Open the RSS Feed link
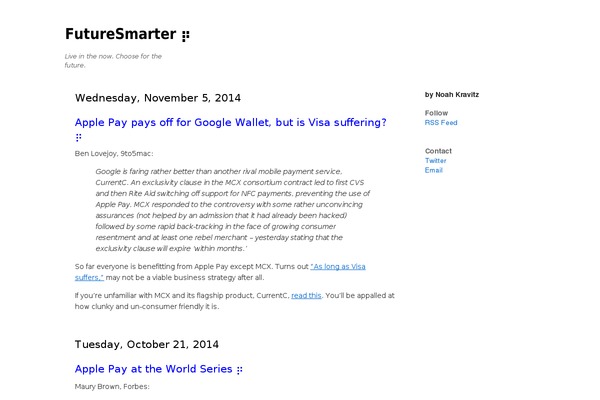Image resolution: width=600 pixels, height=400 pixels. (x=441, y=123)
